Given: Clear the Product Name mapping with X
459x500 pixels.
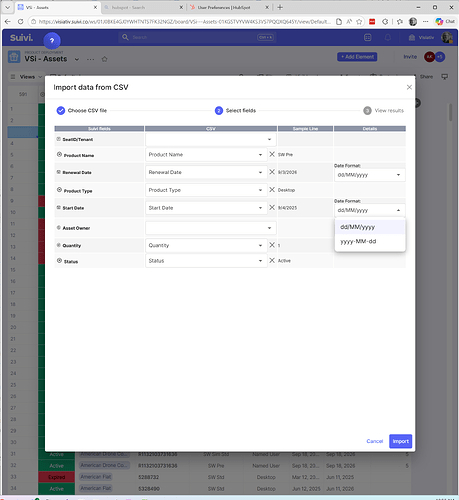Looking at the screenshot, I should pos(272,154).
